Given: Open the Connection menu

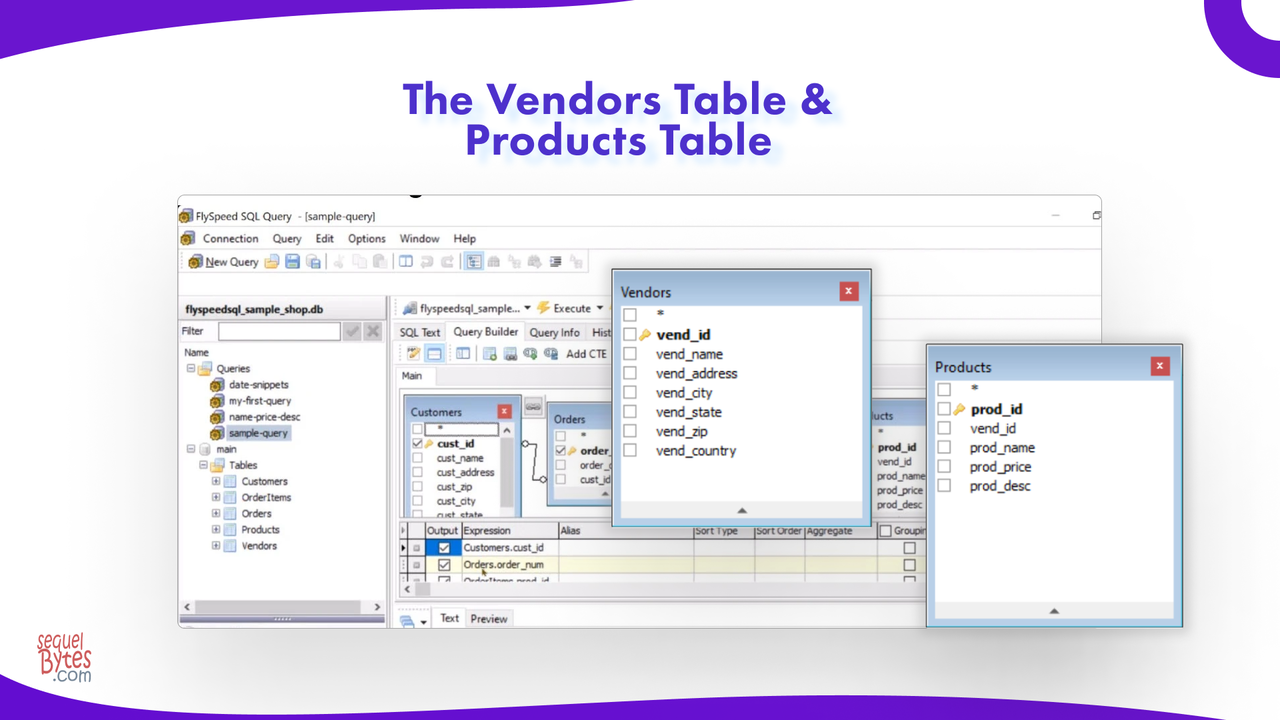Looking at the screenshot, I should 230,239.
